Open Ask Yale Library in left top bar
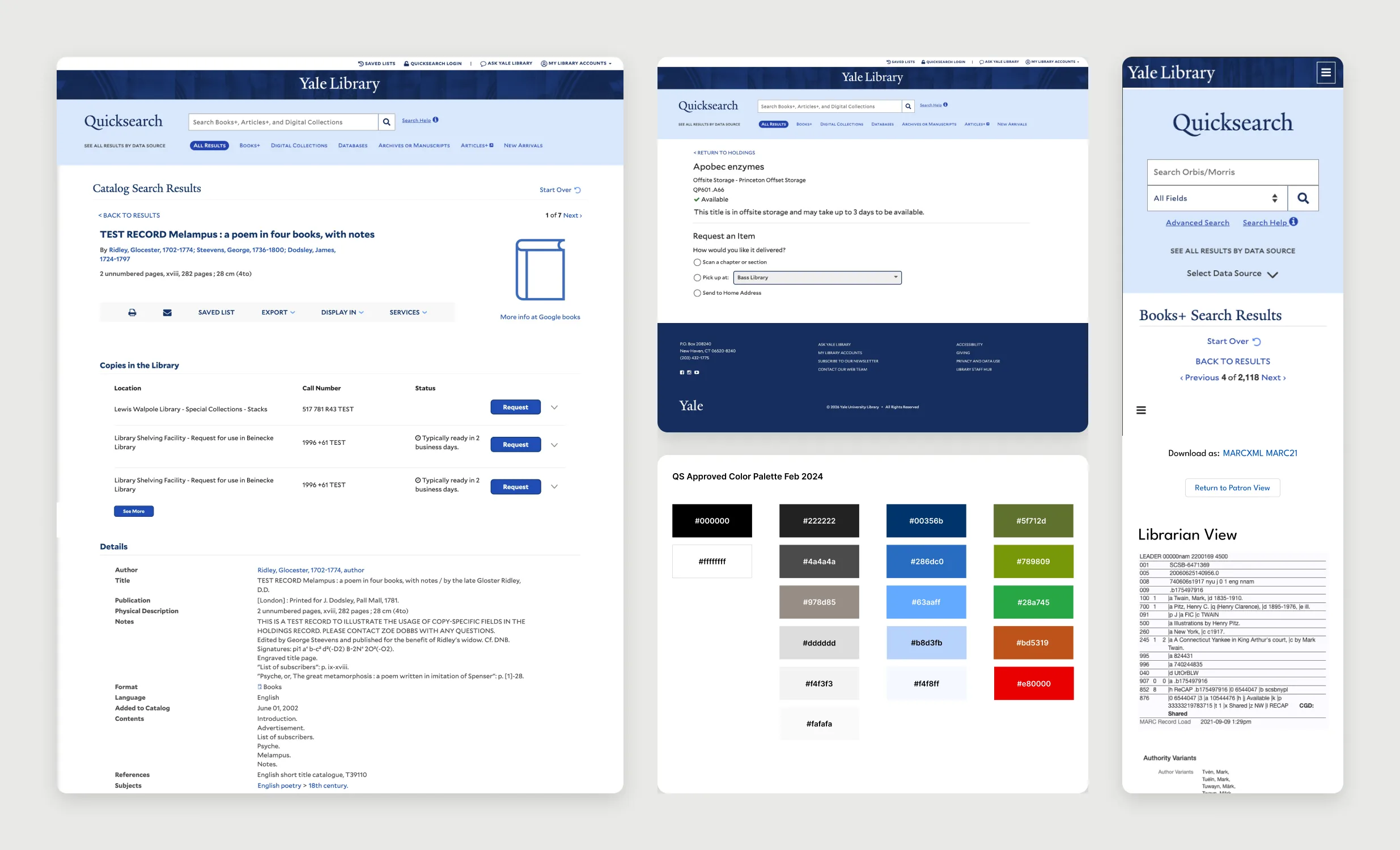This screenshot has height=850, width=1400. pyautogui.click(x=506, y=63)
